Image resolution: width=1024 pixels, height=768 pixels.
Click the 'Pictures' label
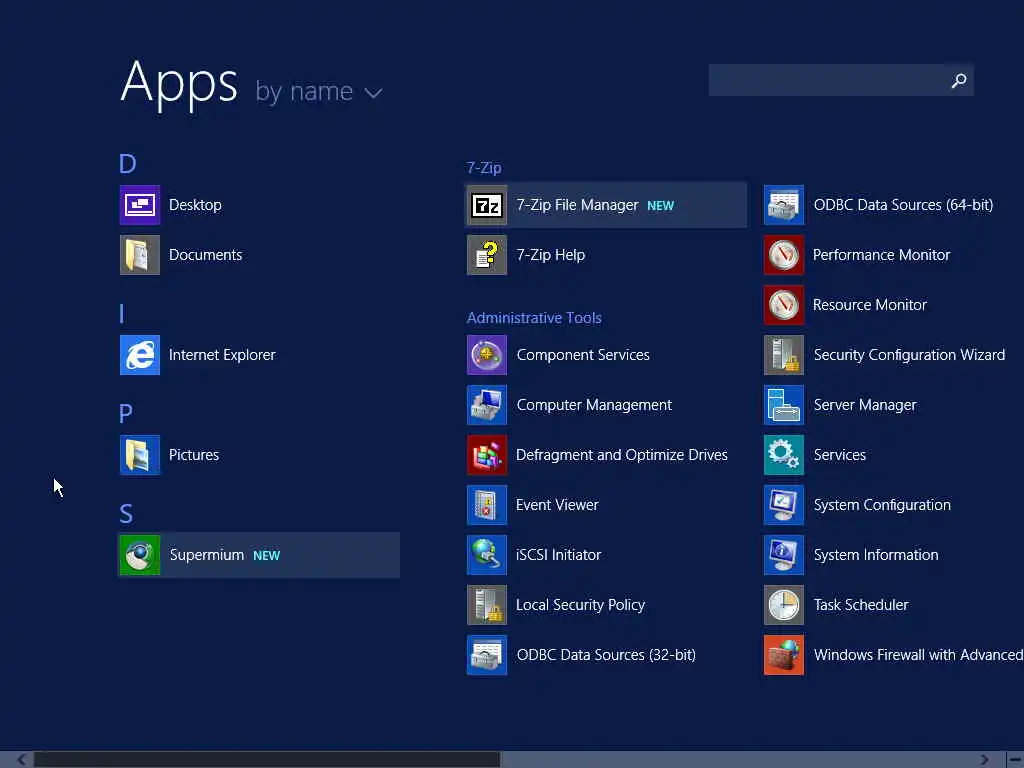click(194, 455)
